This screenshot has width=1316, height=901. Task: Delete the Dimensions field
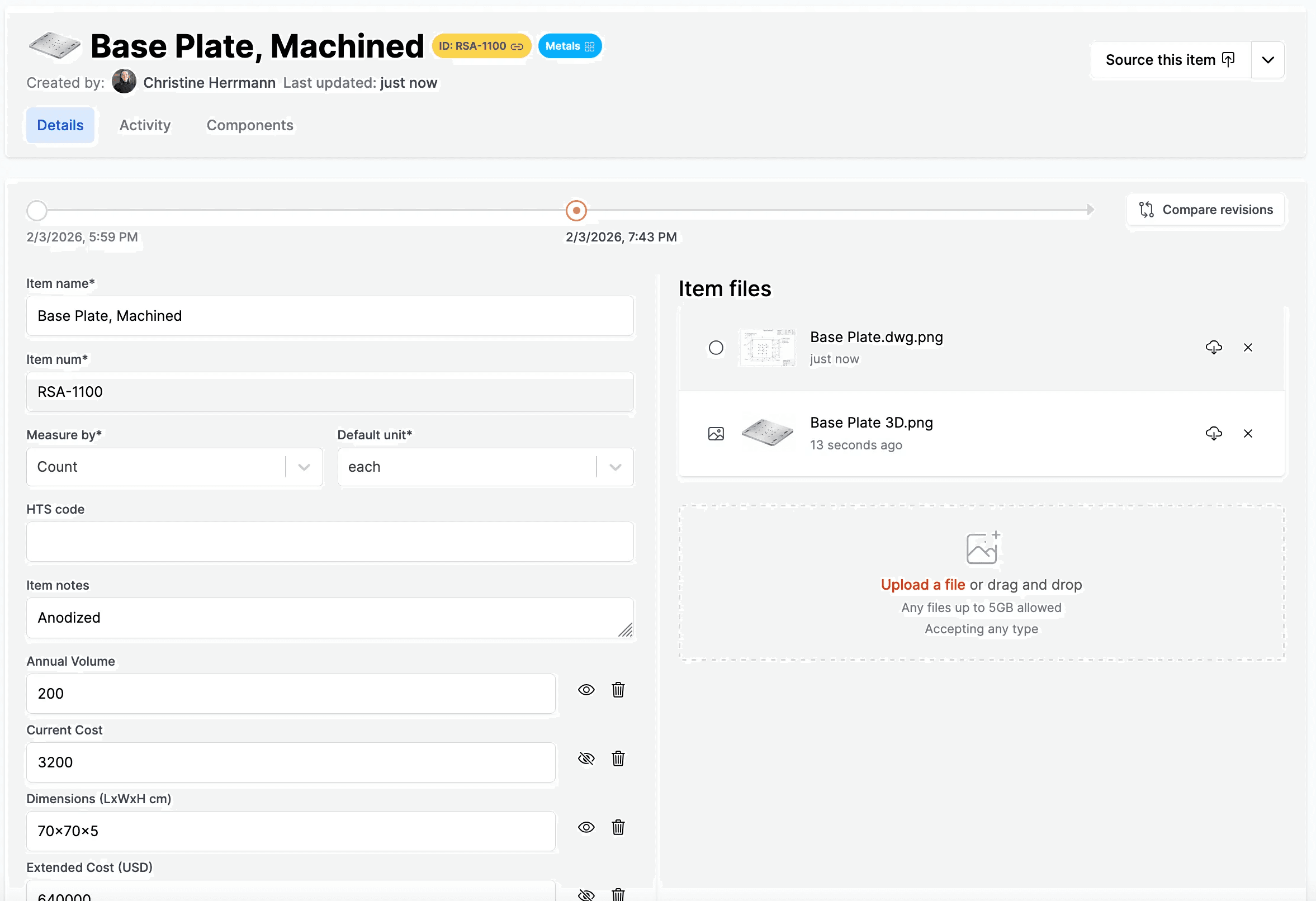click(618, 827)
